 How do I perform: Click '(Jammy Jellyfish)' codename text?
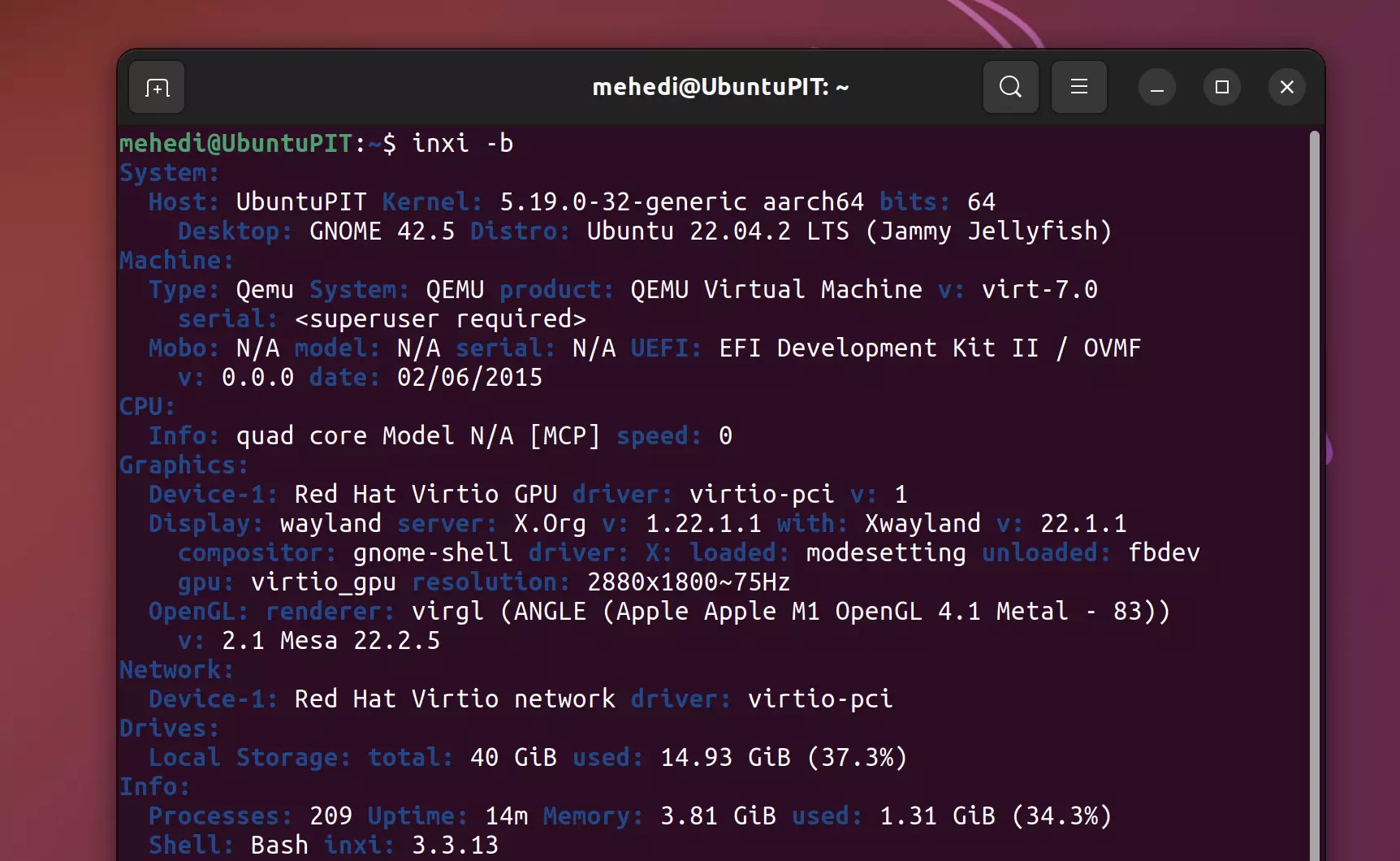988,231
